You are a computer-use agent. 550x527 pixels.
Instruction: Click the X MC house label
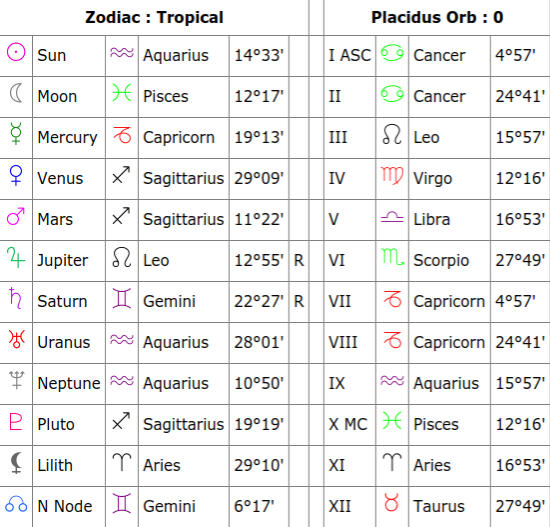click(x=348, y=424)
